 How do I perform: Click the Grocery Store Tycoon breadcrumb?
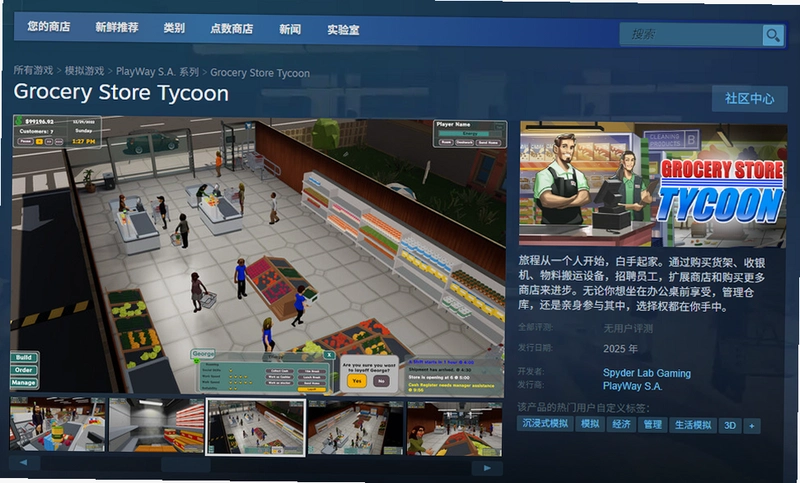[x=260, y=73]
